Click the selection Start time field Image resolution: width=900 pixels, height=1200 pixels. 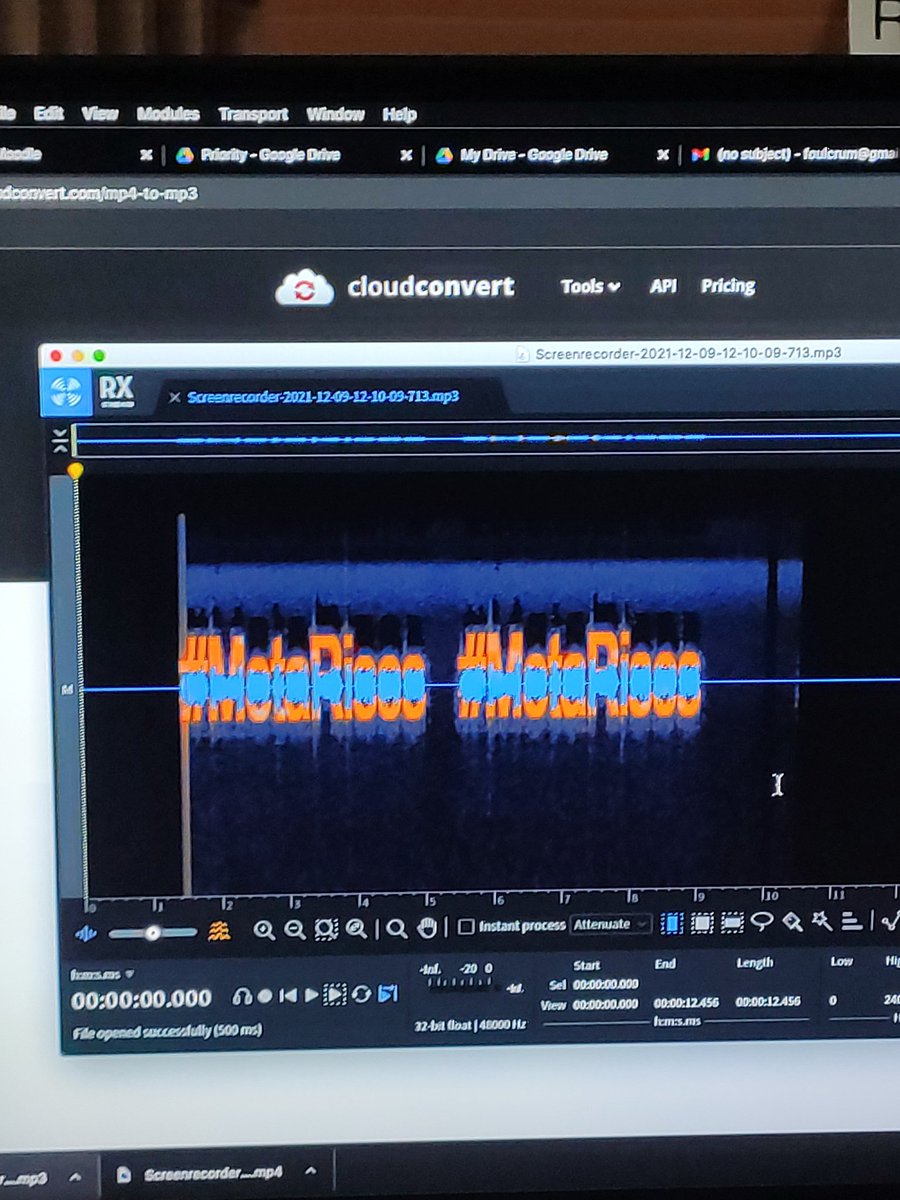[x=604, y=984]
